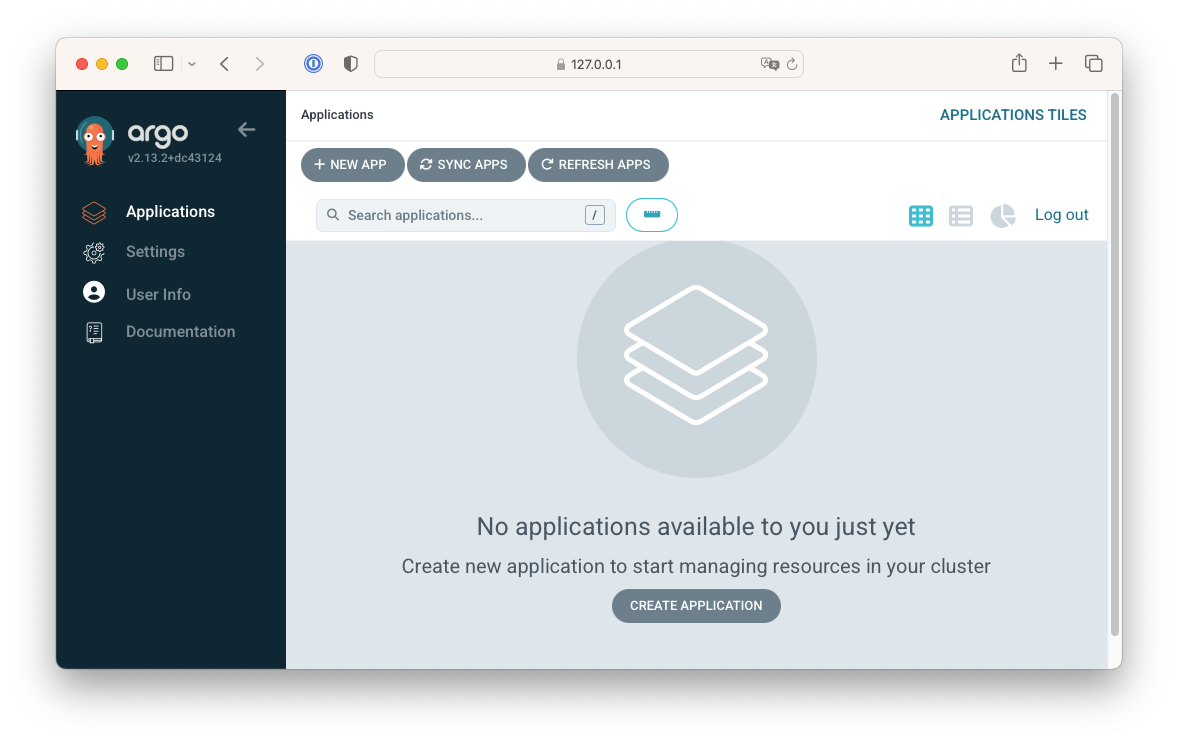Screen dimensions: 1178x743
Task: Open the Safari sidebar dropdown chevron
Action: [192, 65]
